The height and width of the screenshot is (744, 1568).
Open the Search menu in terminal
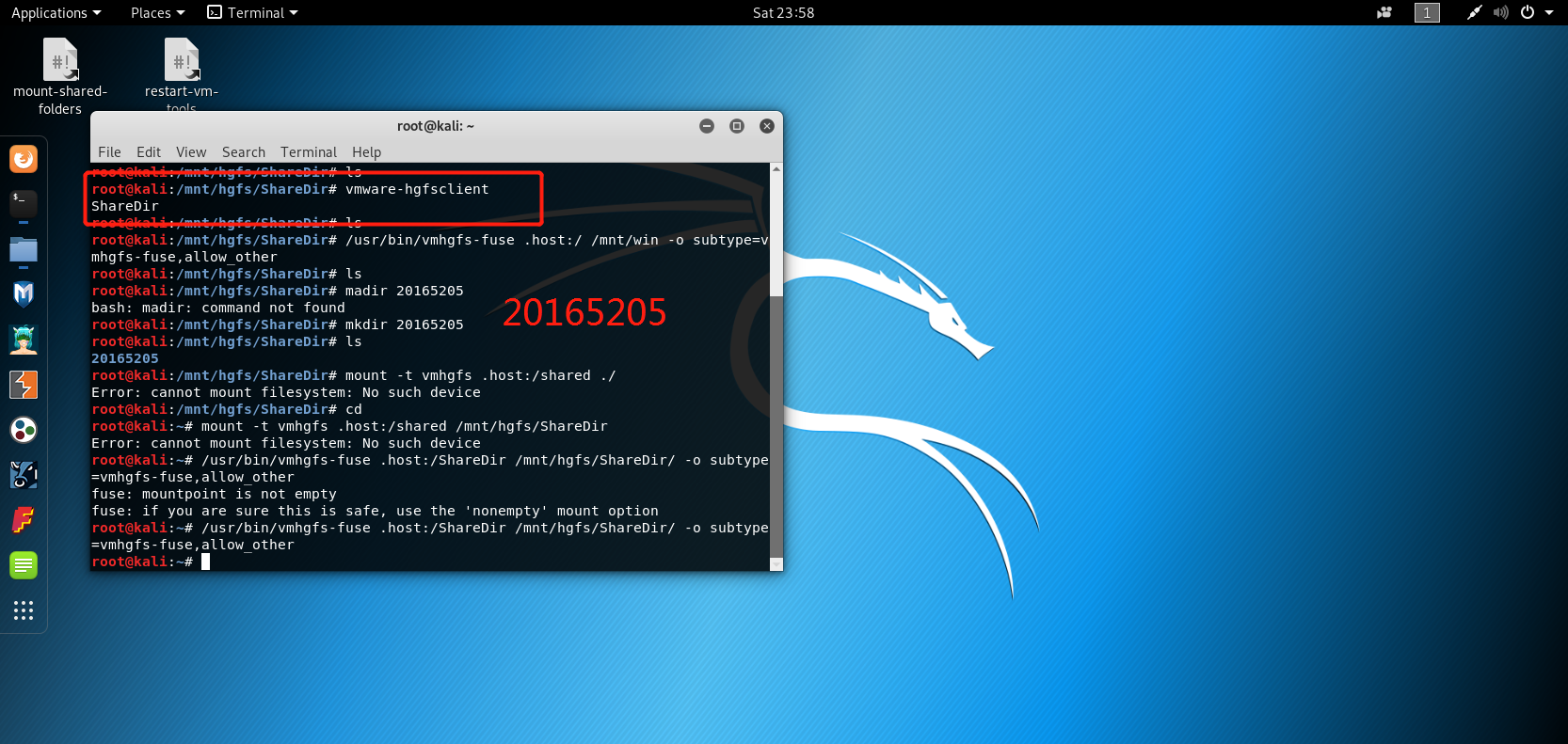coord(244,151)
